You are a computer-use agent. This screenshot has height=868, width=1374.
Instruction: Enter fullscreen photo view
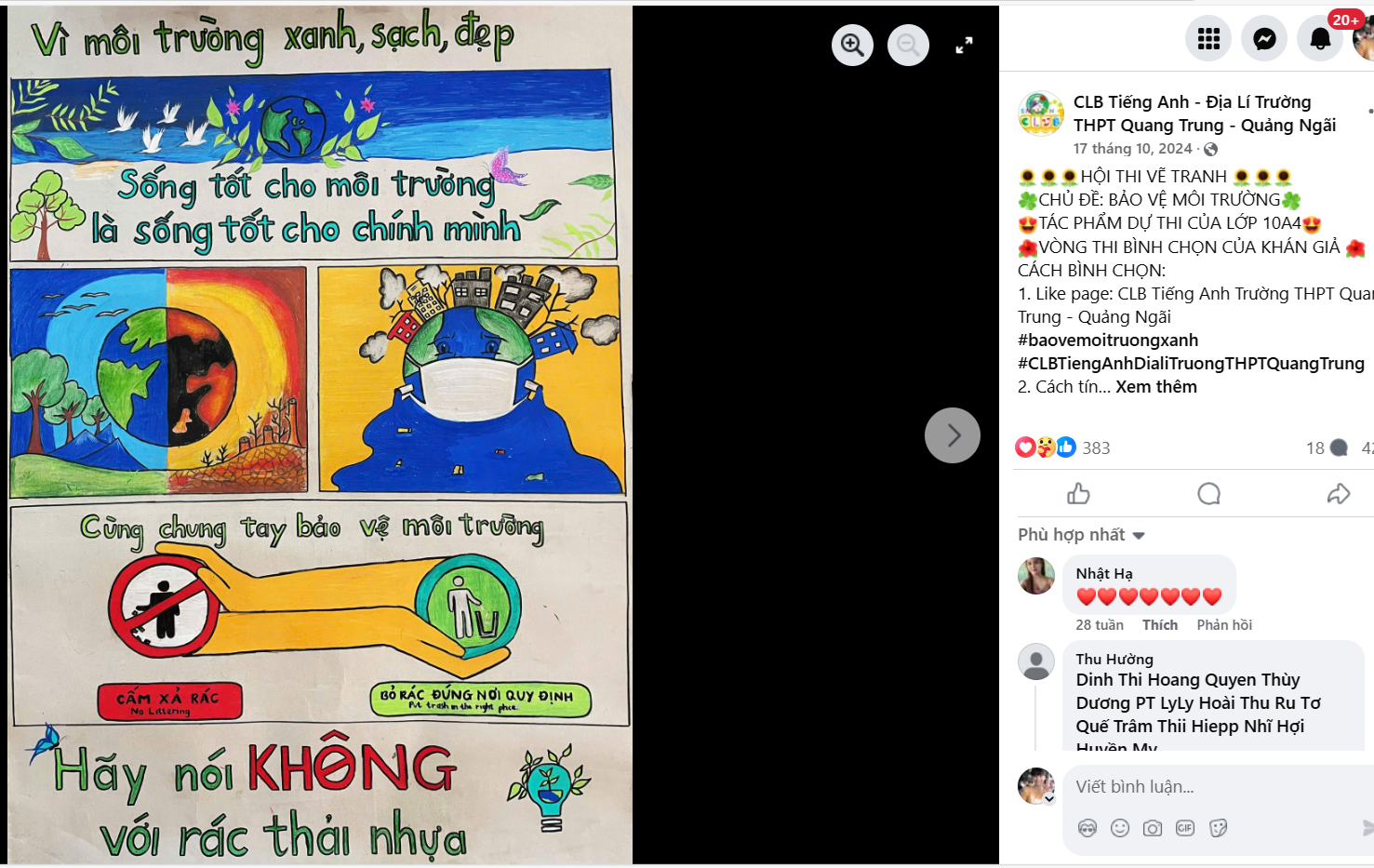click(965, 45)
